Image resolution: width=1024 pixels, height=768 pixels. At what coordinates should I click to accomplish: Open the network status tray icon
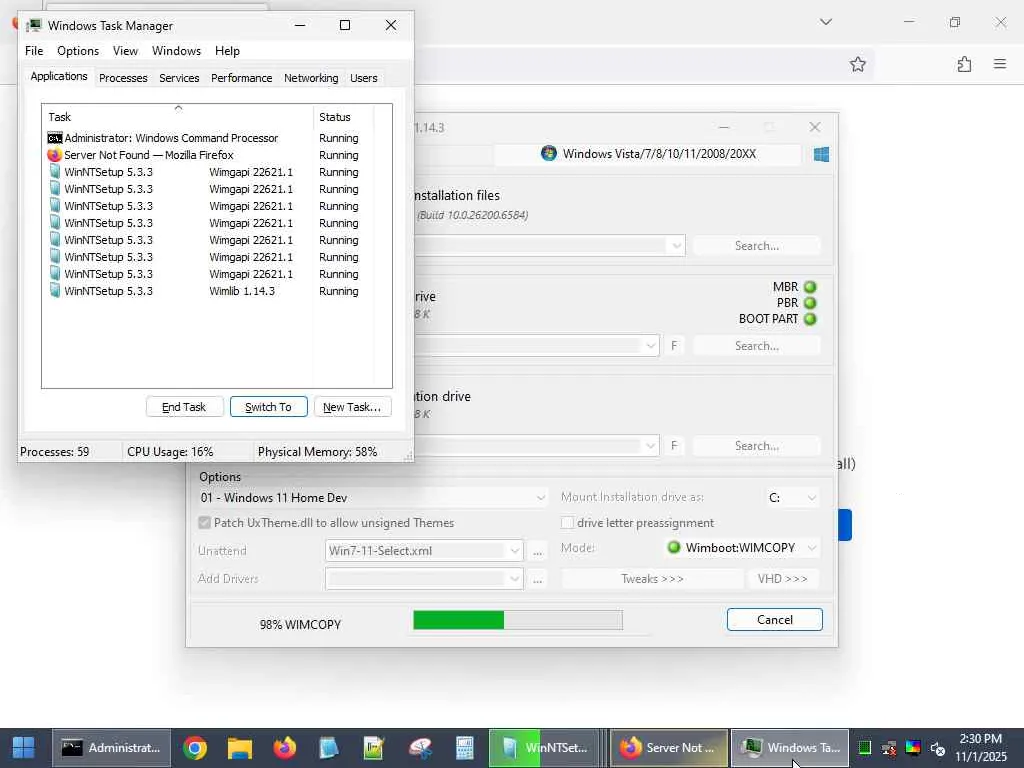pyautogui.click(x=889, y=748)
